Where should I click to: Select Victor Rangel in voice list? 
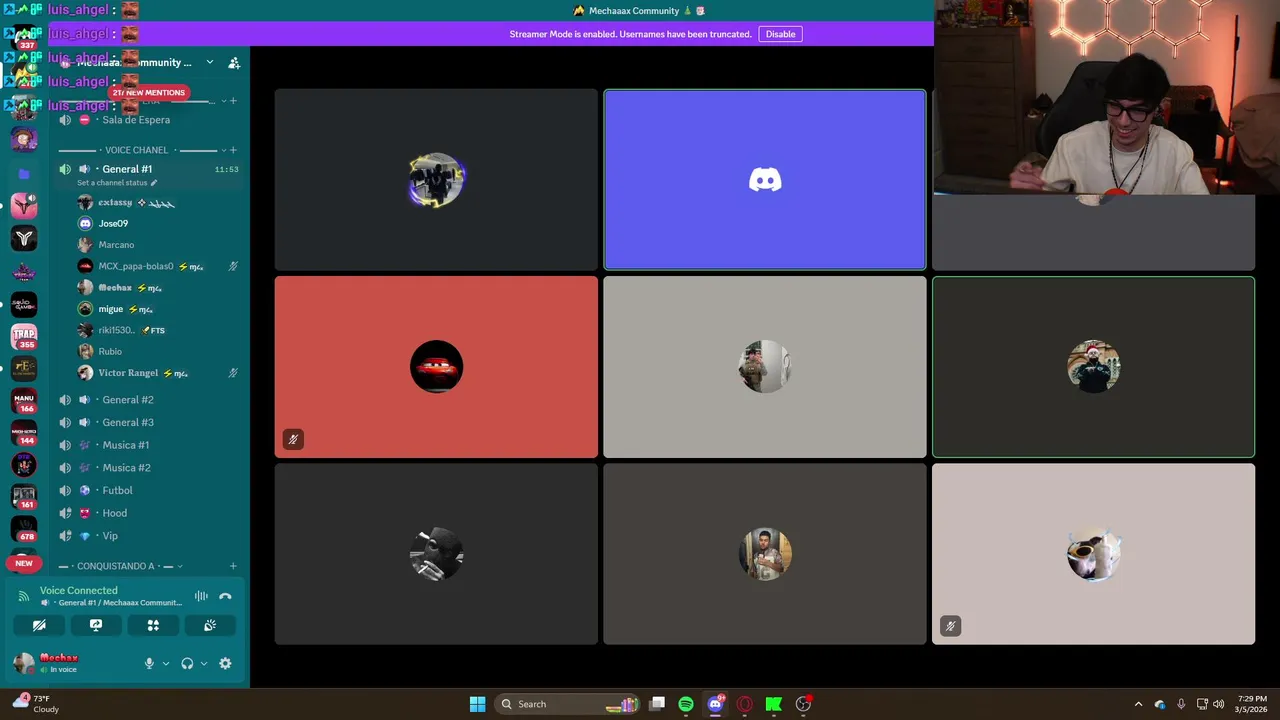click(128, 373)
